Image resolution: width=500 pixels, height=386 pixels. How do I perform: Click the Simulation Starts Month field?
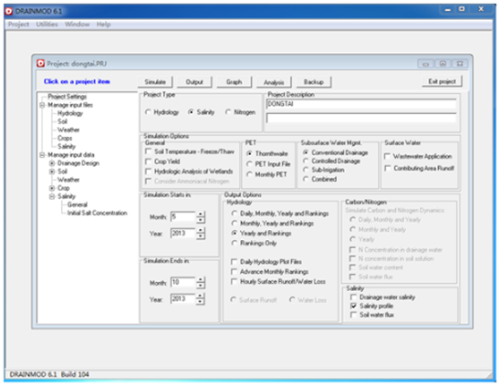click(183, 217)
